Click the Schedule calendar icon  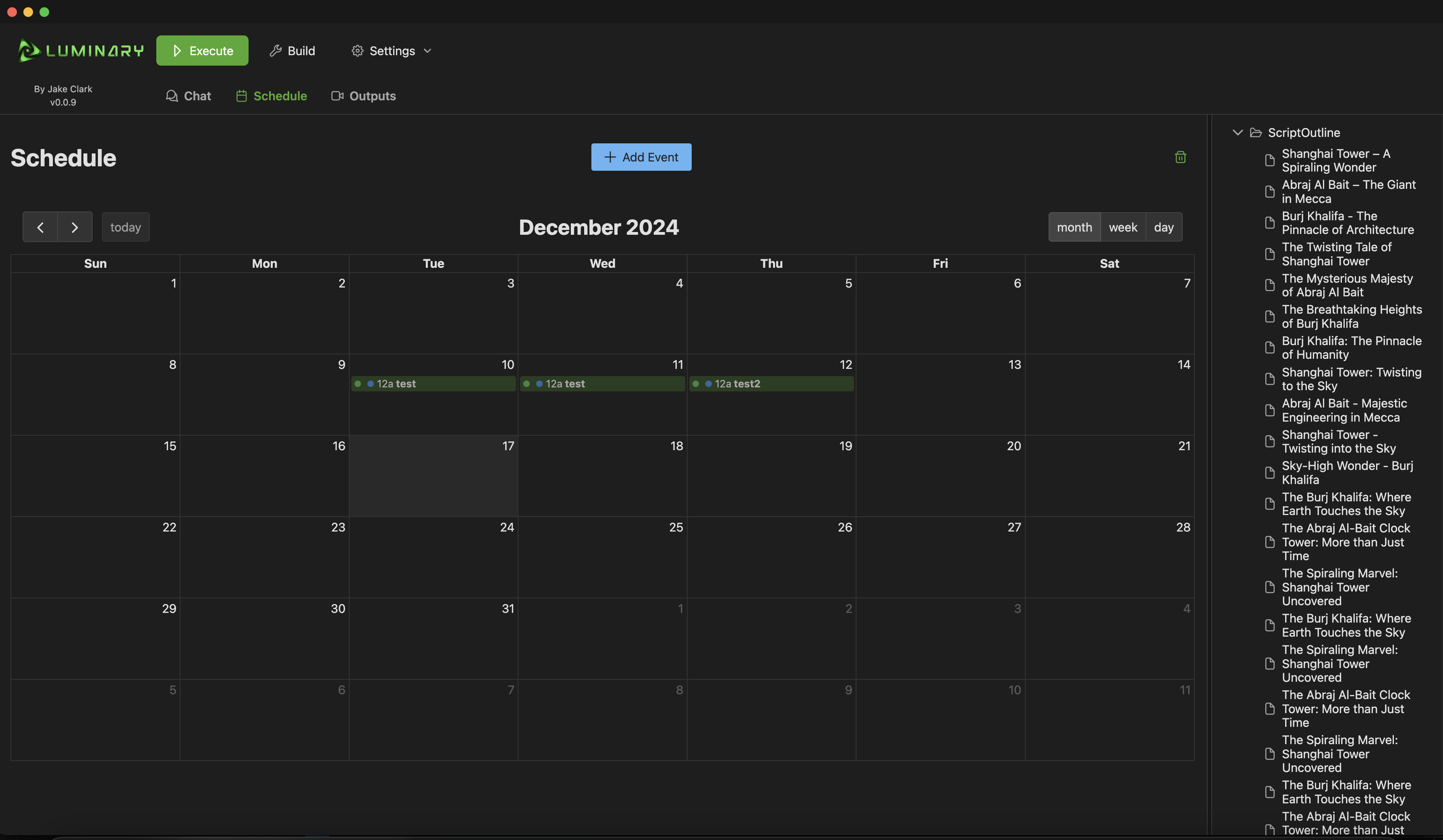pos(242,95)
